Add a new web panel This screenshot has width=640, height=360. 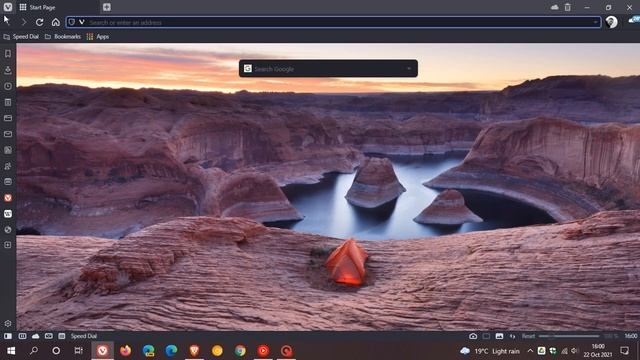[x=8, y=245]
